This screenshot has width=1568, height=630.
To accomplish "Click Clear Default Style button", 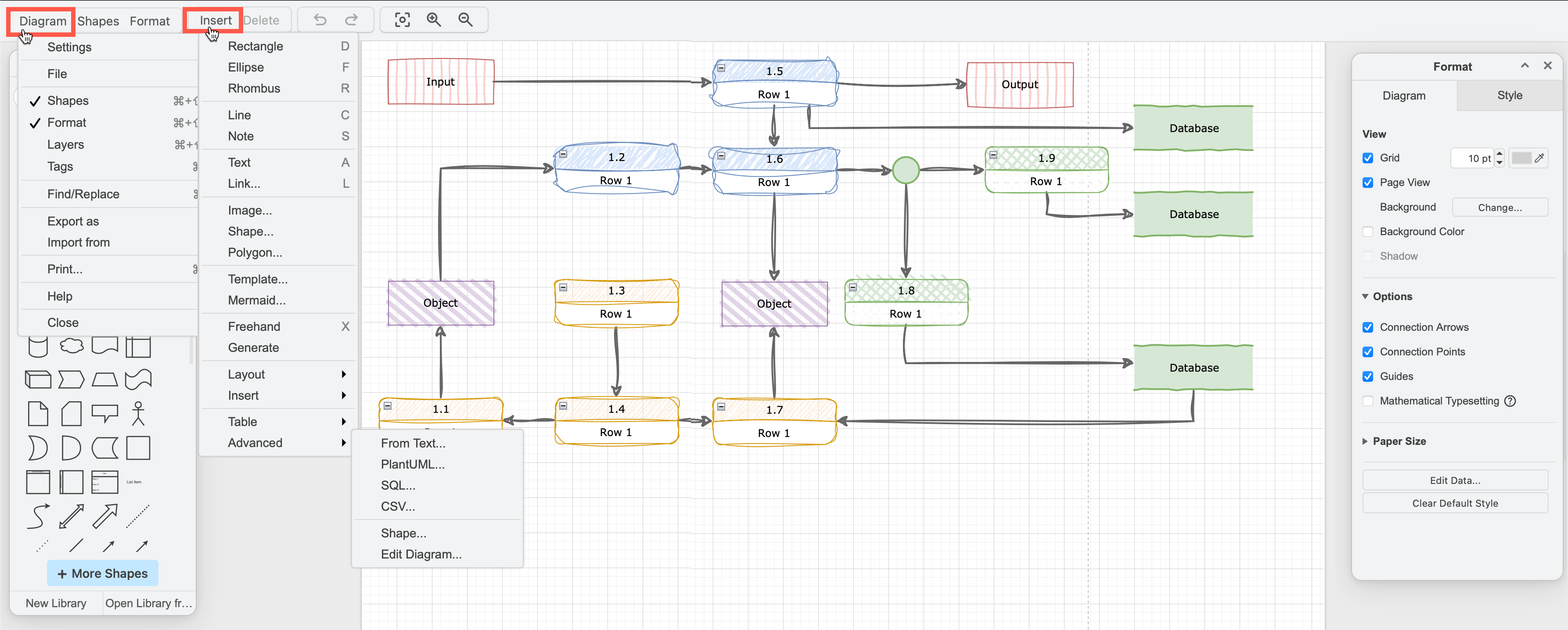I will click(1455, 503).
